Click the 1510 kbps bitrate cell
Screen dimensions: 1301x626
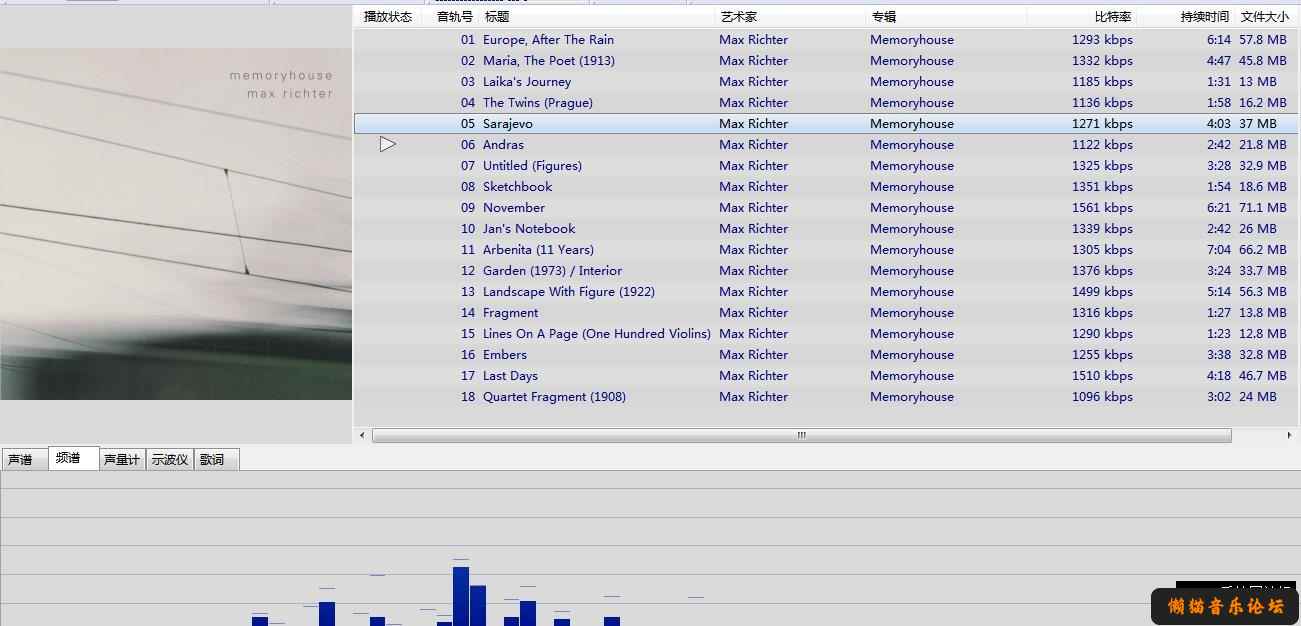pos(1102,376)
